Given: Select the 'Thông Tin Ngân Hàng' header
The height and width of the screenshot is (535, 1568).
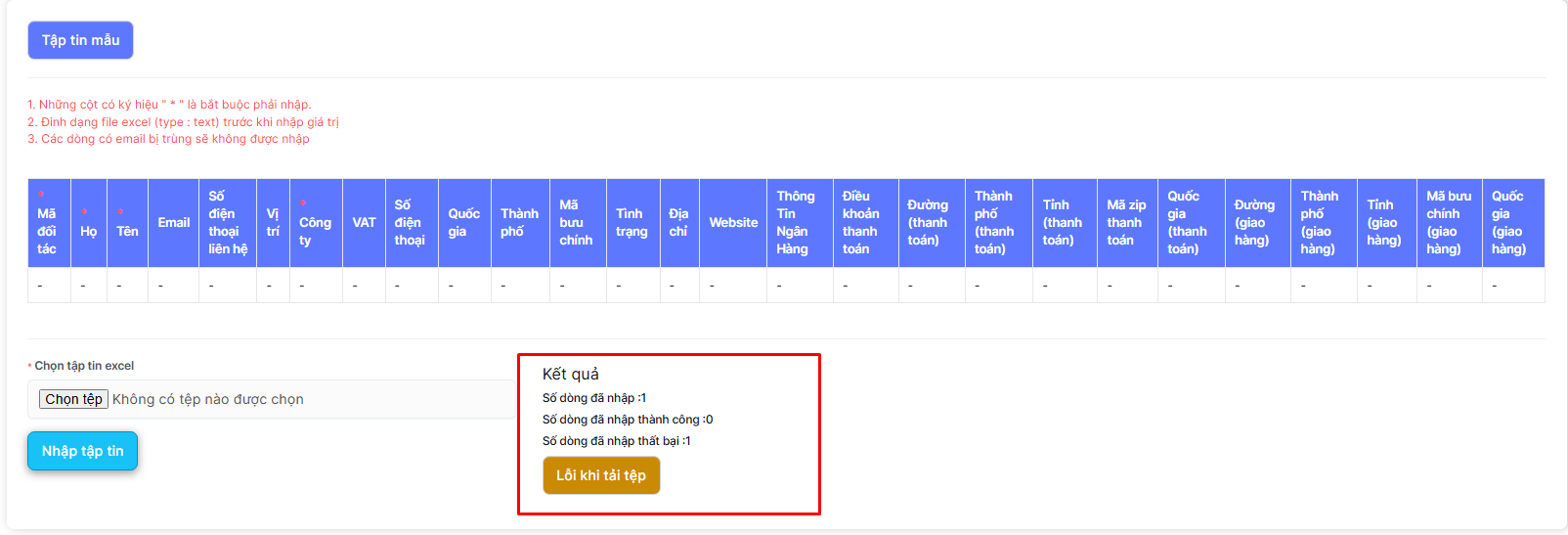Looking at the screenshot, I should [x=795, y=223].
